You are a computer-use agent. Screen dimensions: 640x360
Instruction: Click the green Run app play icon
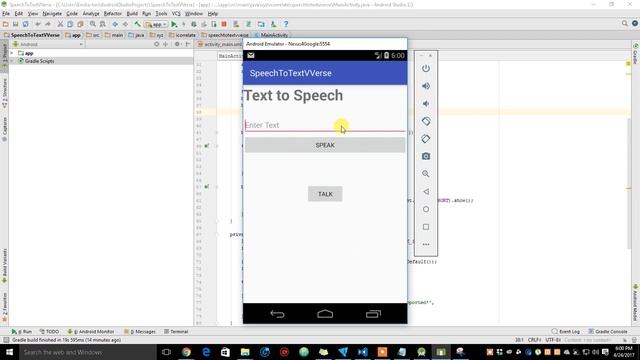click(x=174, y=24)
